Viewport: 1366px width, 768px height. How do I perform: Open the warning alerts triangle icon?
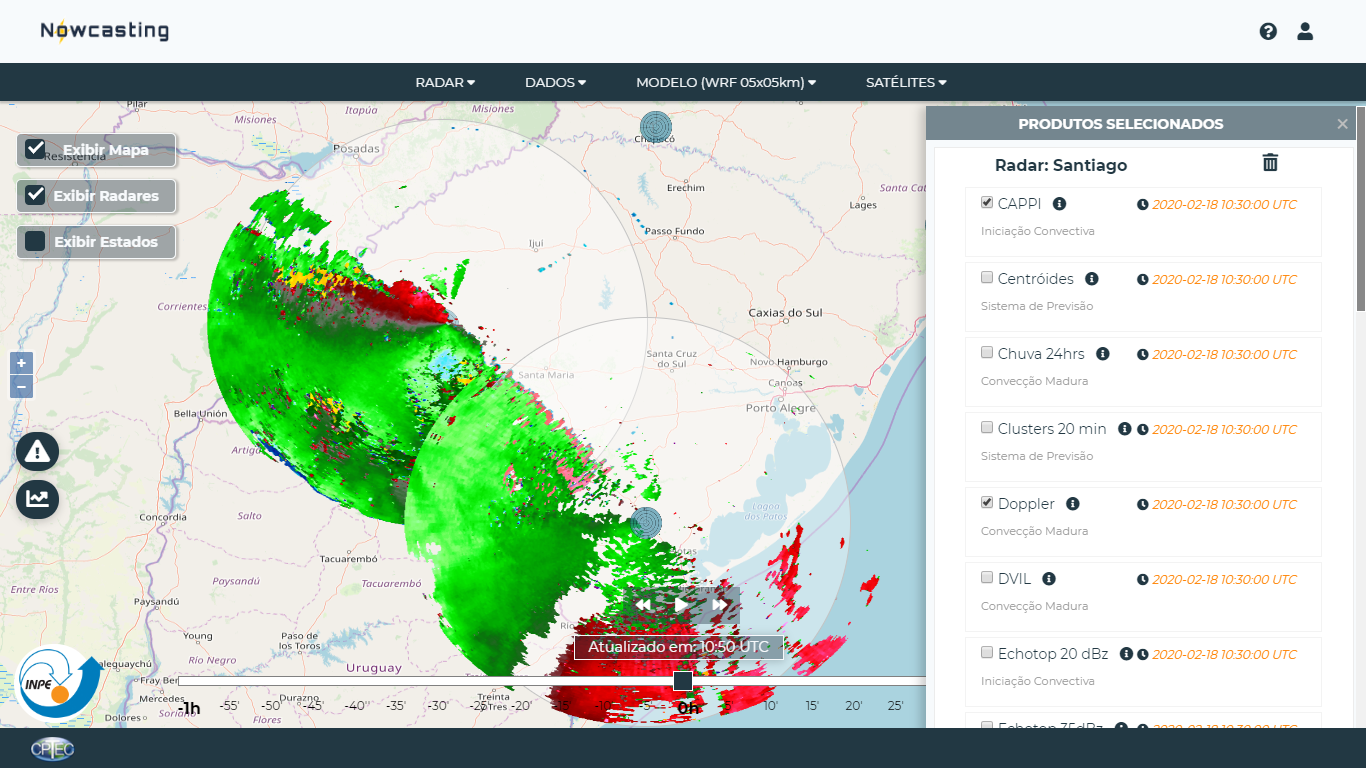point(38,452)
